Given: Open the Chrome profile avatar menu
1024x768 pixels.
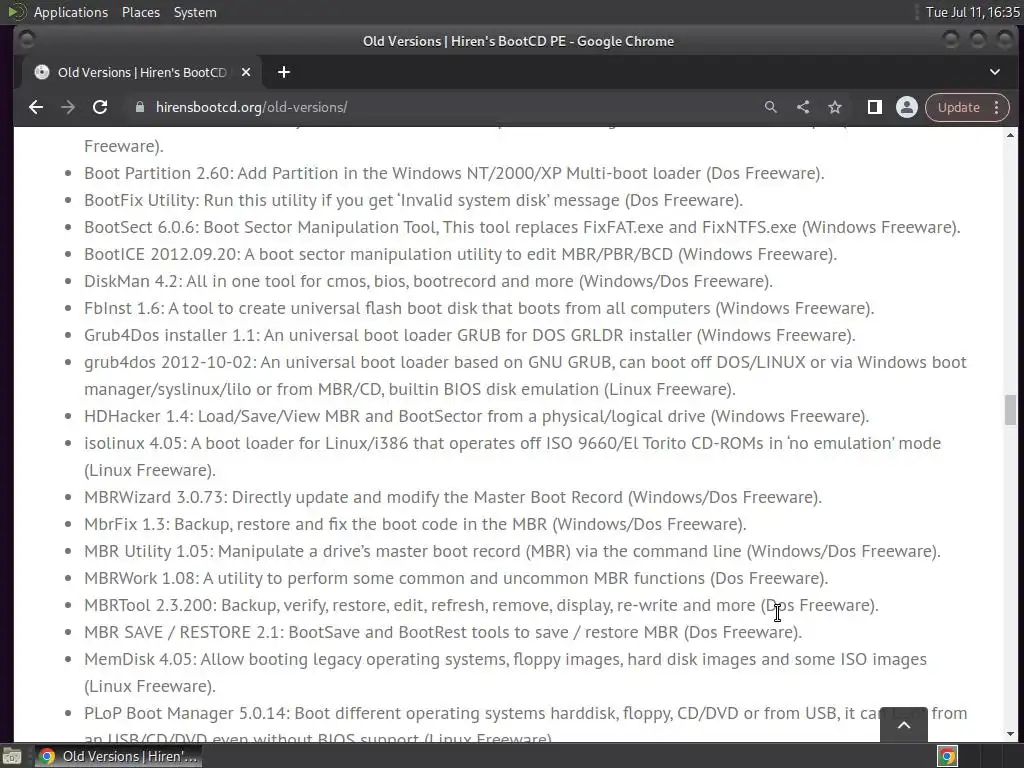Looking at the screenshot, I should 906,107.
